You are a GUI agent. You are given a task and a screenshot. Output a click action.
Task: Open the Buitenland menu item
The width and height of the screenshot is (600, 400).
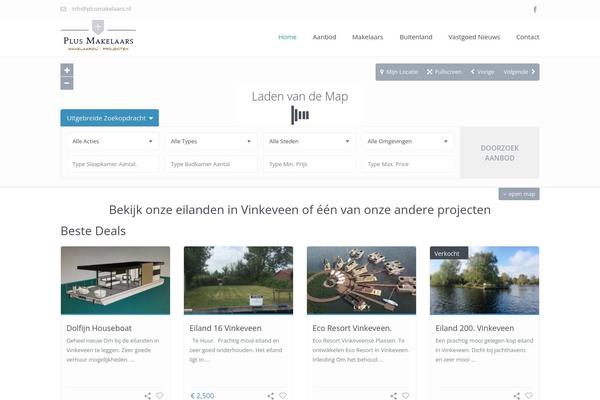click(416, 37)
